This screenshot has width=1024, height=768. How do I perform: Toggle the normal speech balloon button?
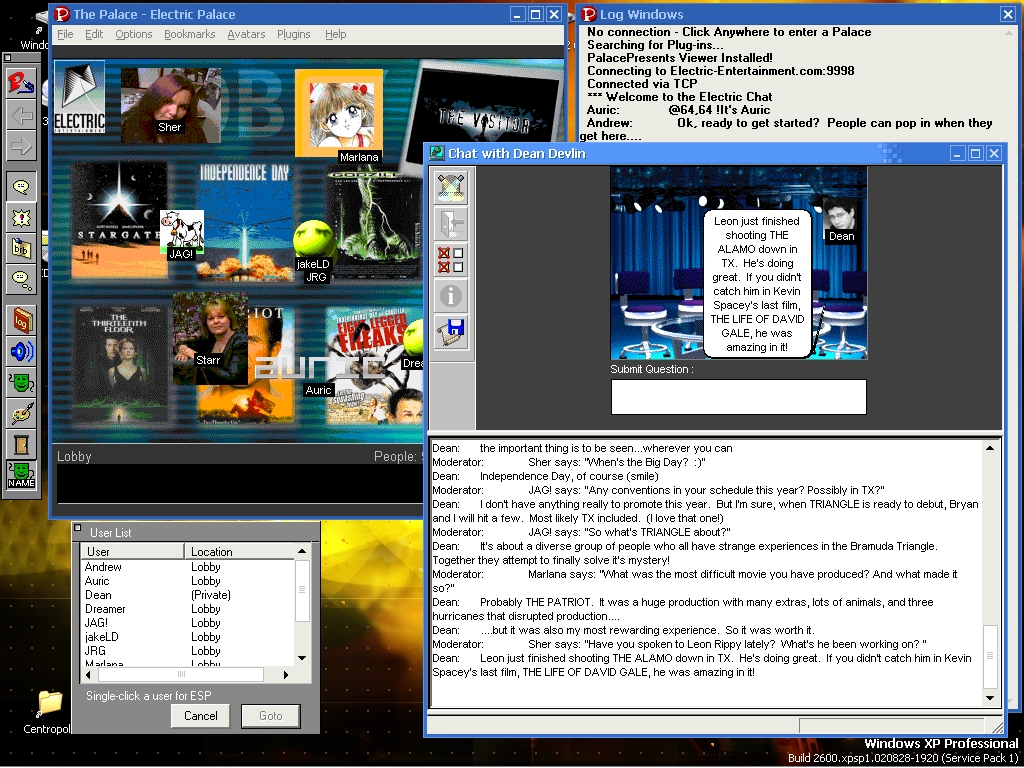pyautogui.click(x=22, y=186)
